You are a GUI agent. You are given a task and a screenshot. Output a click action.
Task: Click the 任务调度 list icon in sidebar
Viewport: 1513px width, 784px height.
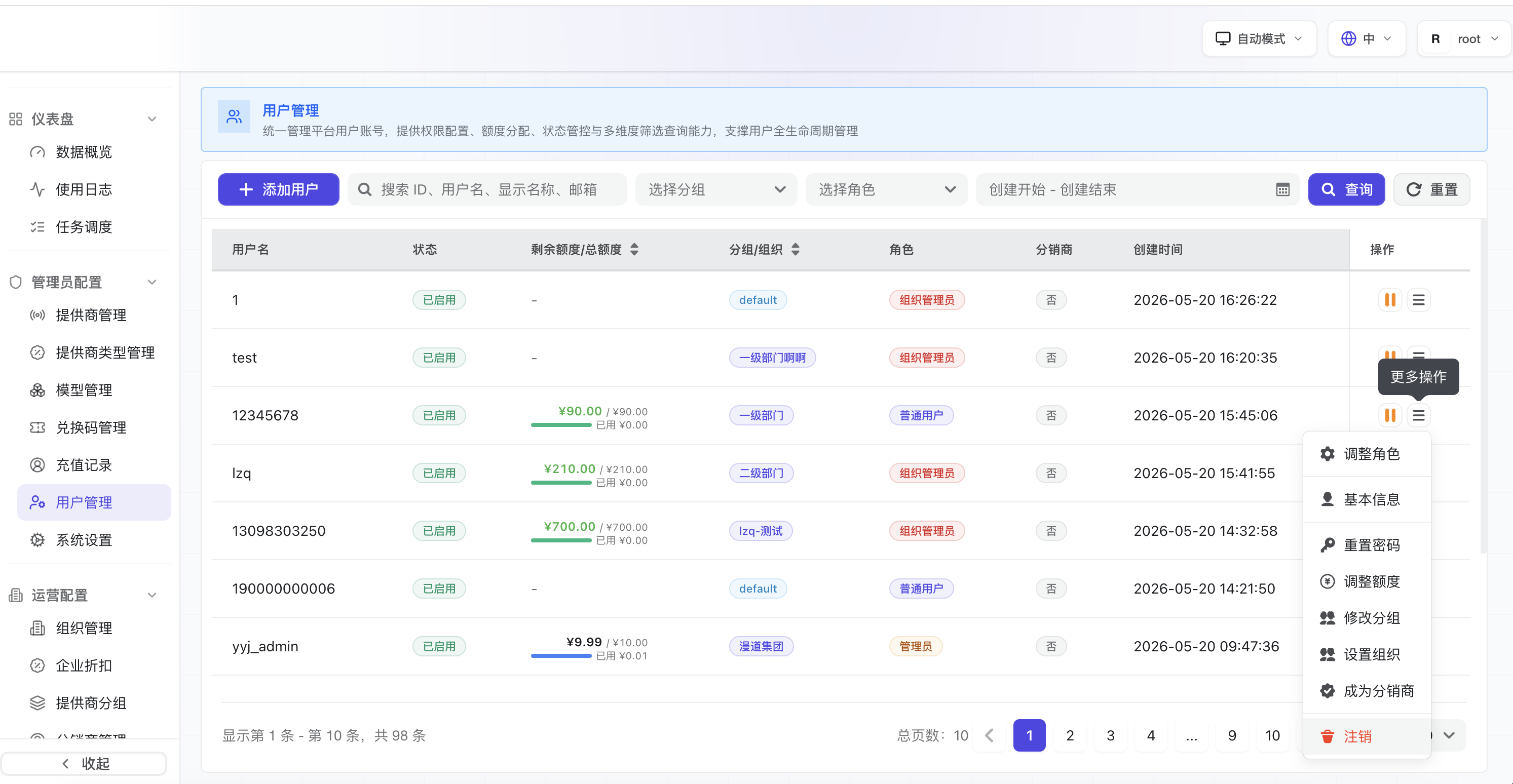click(x=37, y=227)
